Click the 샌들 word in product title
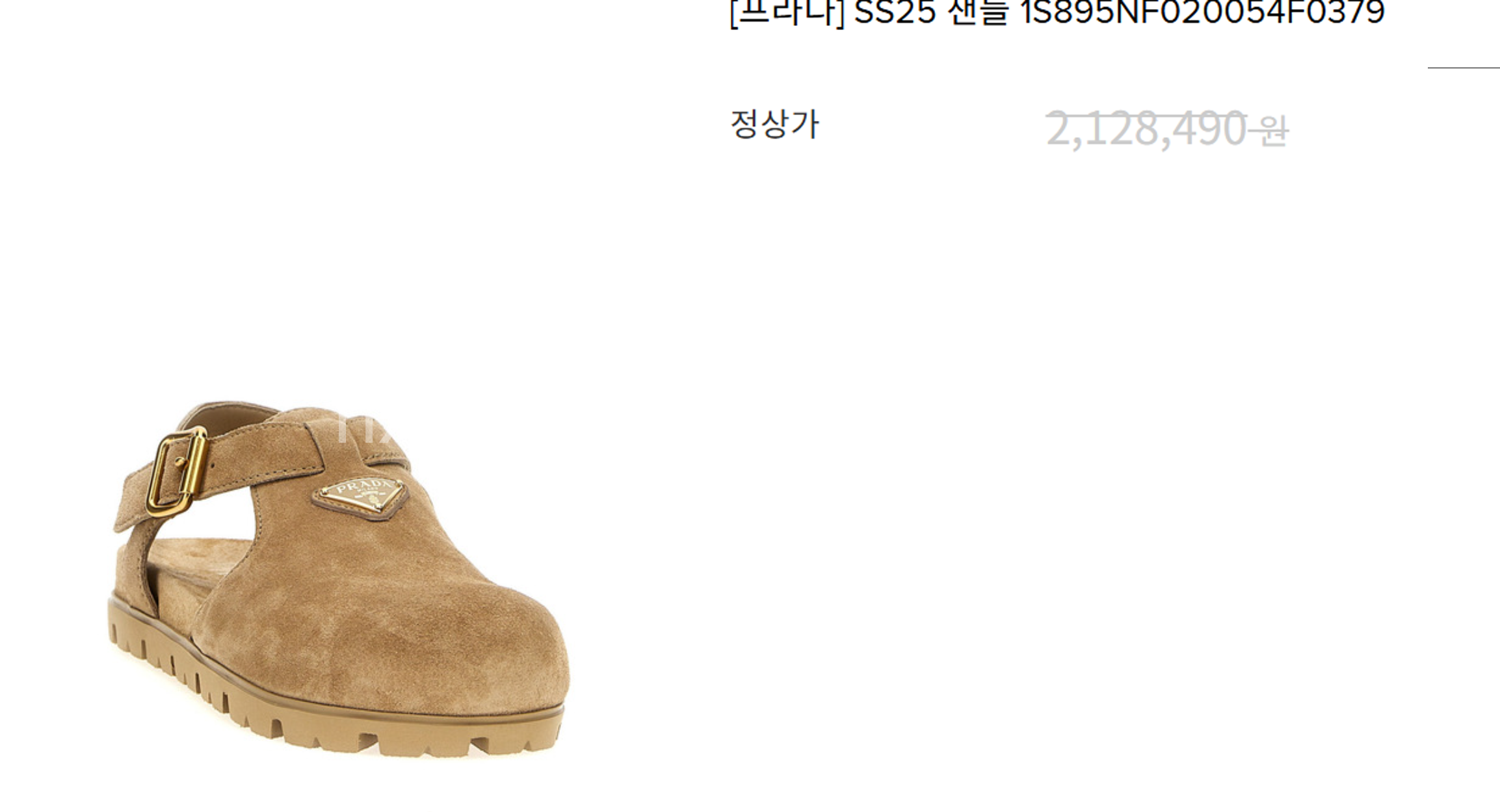Viewport: 1500px width, 812px height. (978, 12)
